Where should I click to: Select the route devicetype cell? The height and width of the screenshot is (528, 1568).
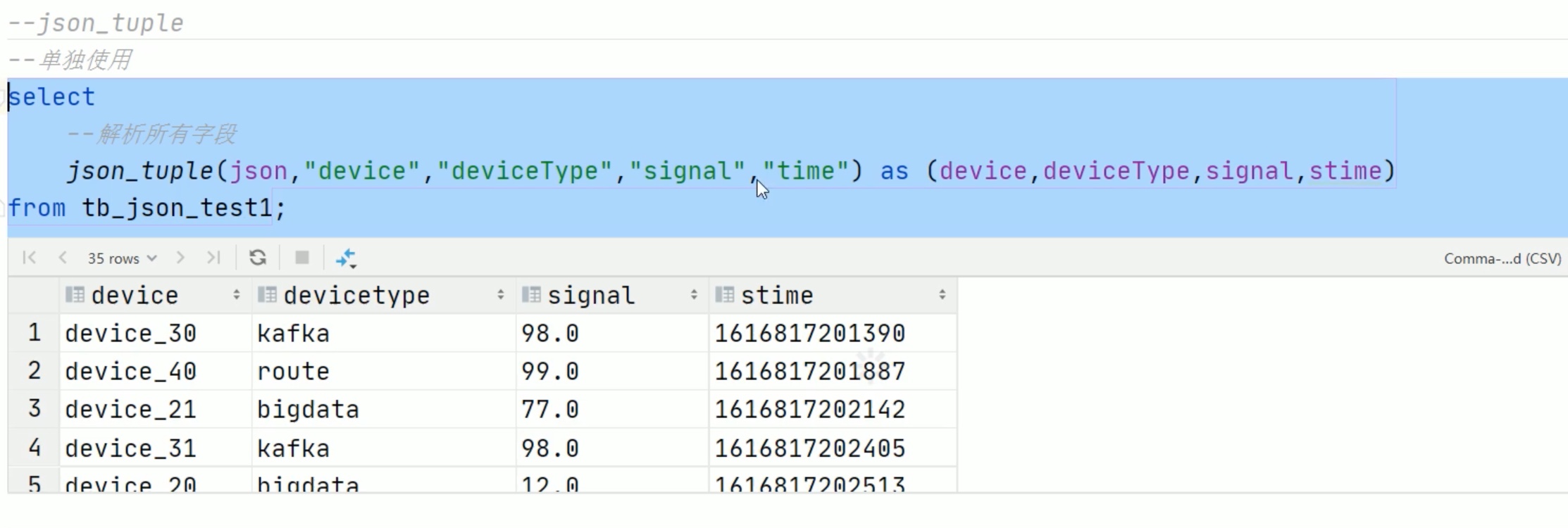click(384, 371)
